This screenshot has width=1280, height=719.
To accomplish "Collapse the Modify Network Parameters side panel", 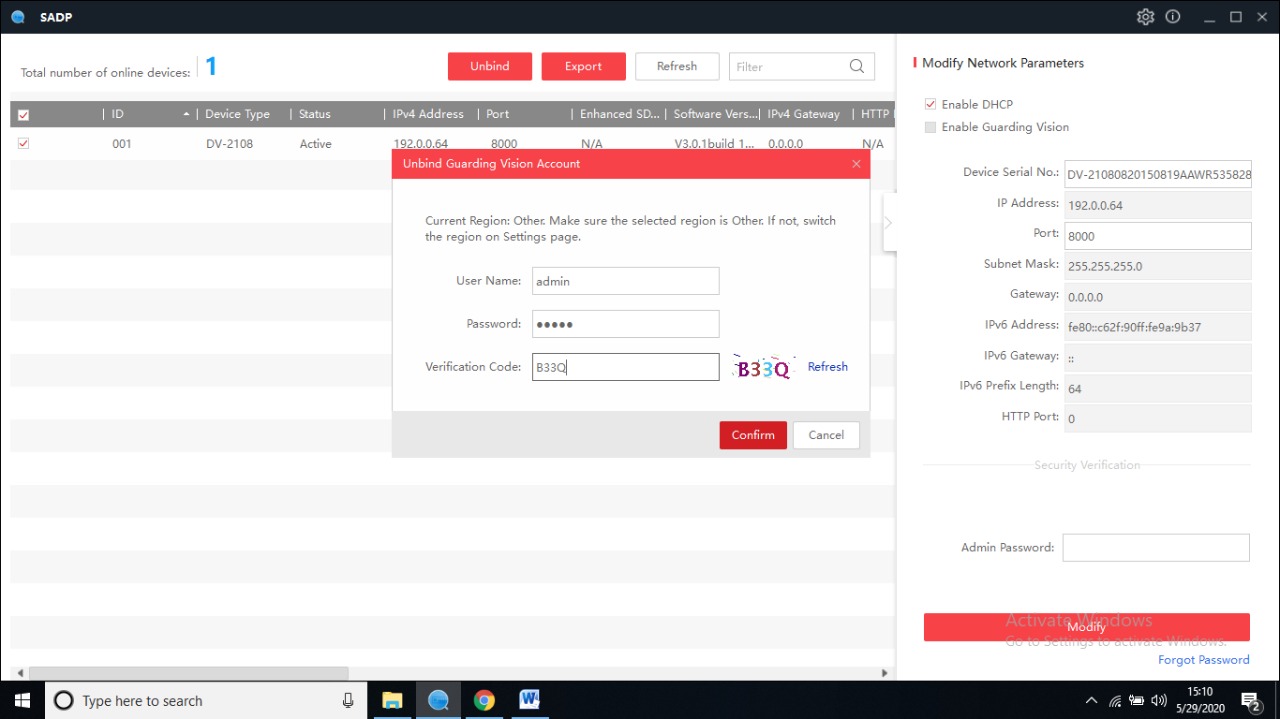I will pos(888,223).
